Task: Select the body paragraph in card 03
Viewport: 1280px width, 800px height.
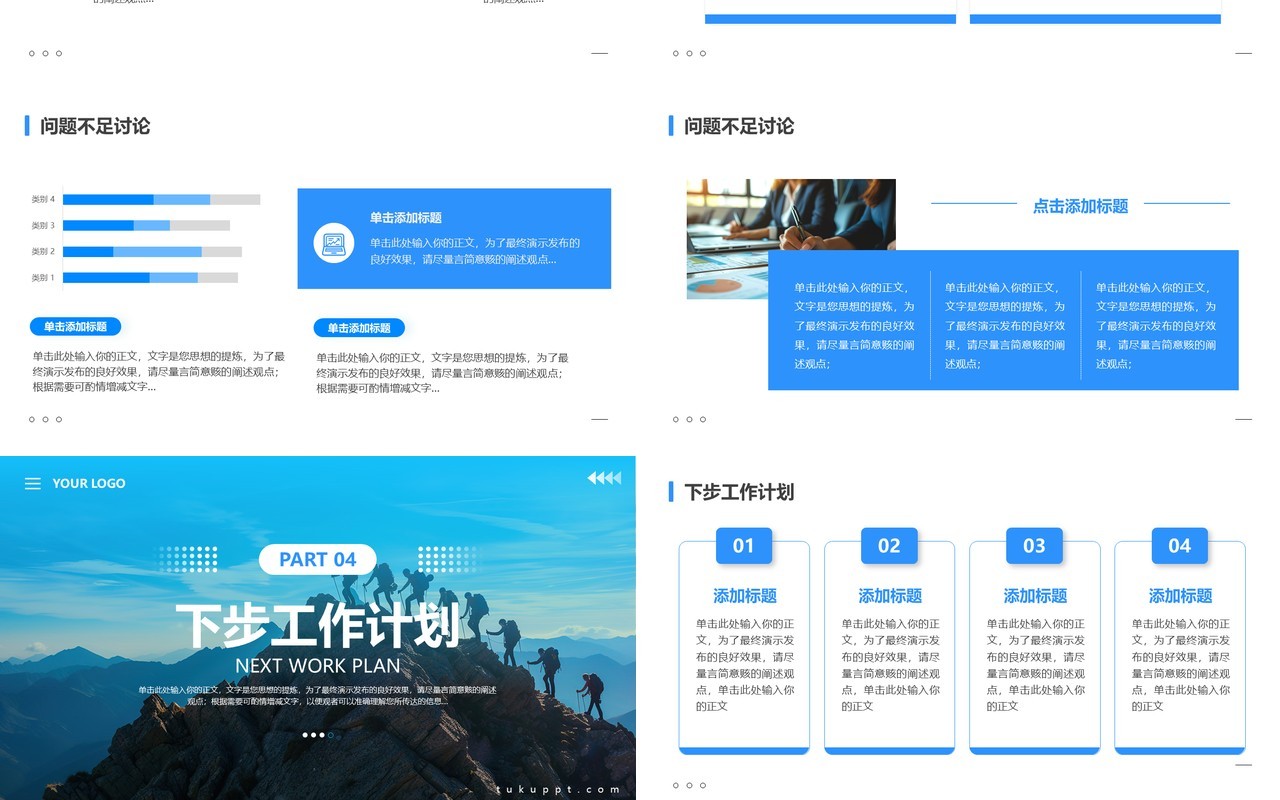Action: coord(1035,665)
